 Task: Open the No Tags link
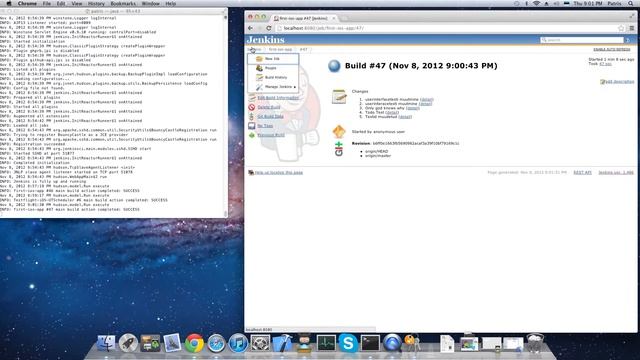(265, 126)
